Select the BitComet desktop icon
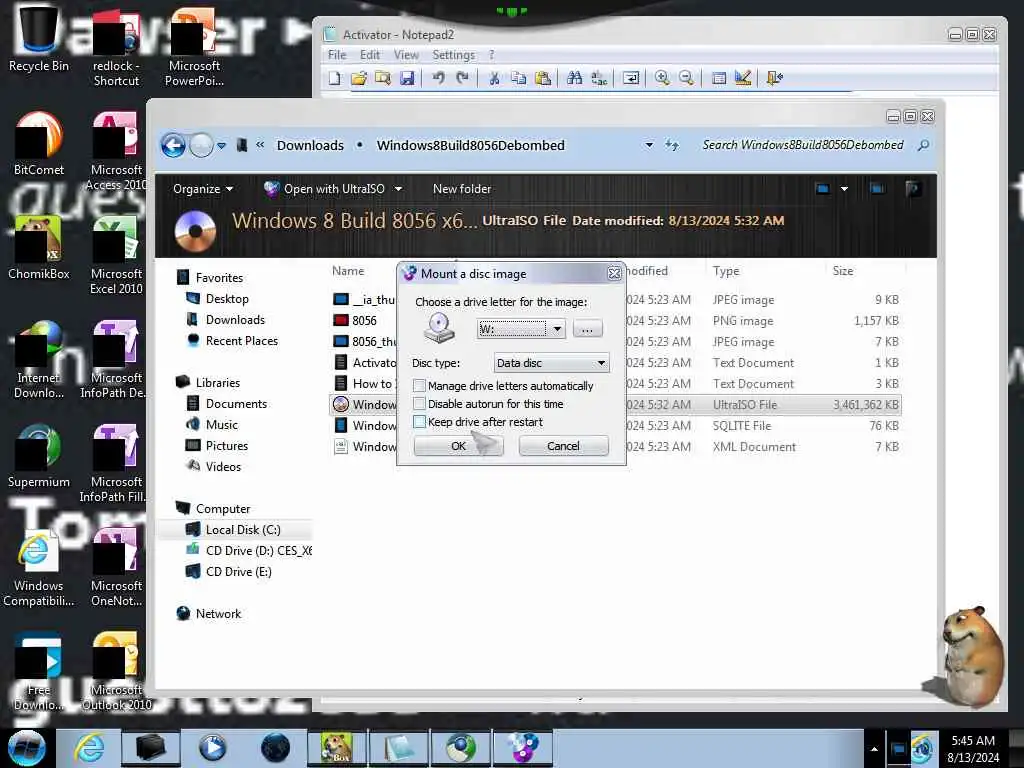Screen dimensions: 1024x768 pyautogui.click(x=38, y=144)
